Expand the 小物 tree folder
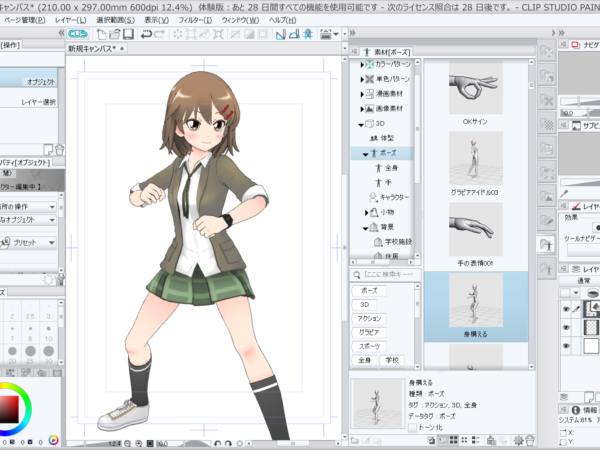The image size is (600, 450). coord(367,212)
